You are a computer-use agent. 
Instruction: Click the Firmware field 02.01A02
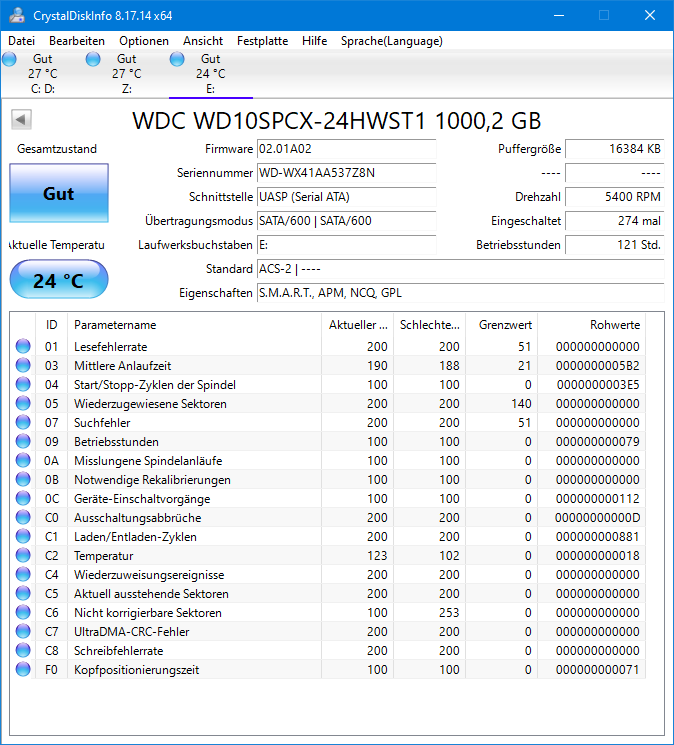point(346,149)
